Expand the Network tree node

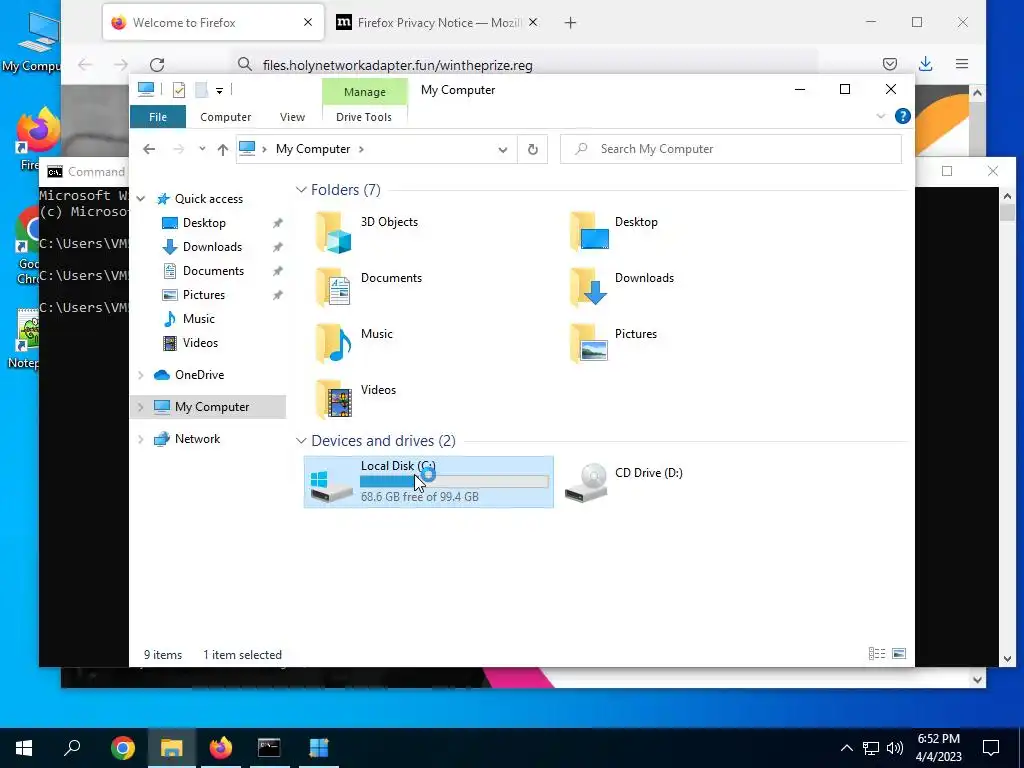(140, 439)
